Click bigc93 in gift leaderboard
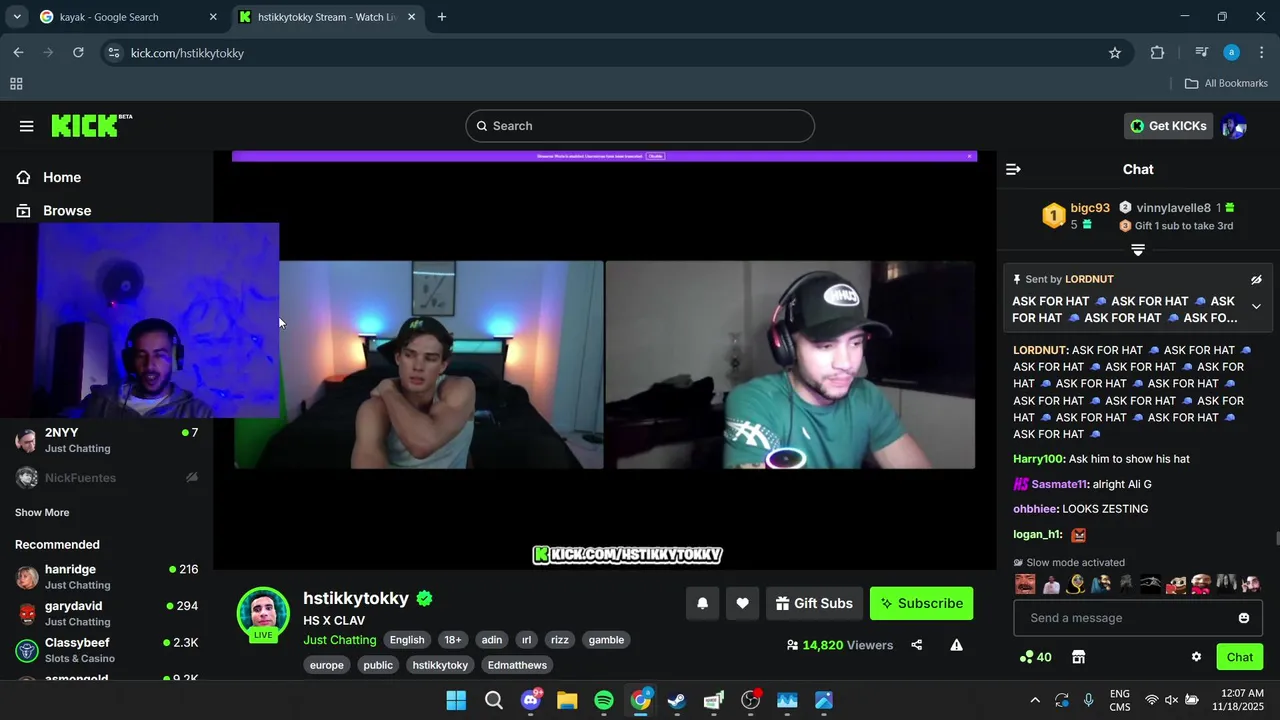The image size is (1280, 720). tap(1090, 208)
